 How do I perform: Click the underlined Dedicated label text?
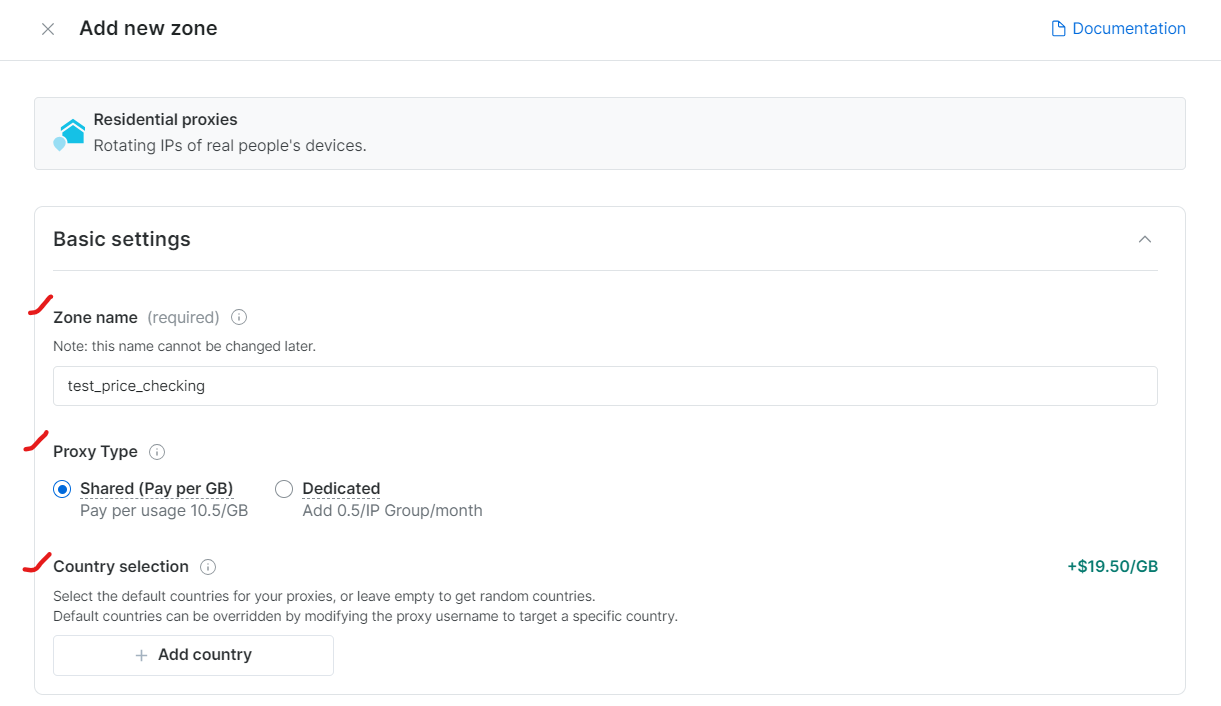tap(341, 489)
